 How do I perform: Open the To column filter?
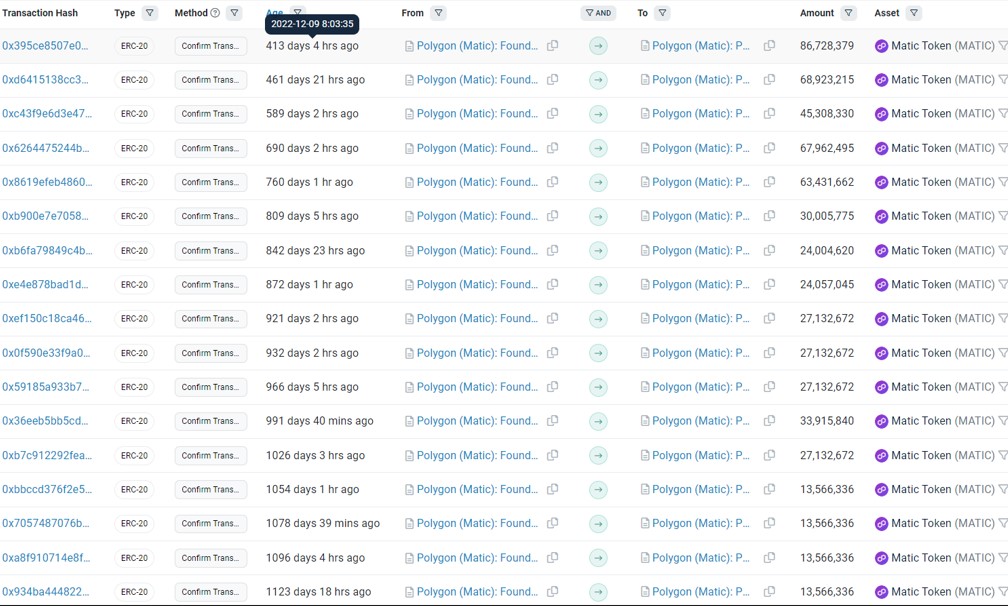tap(662, 13)
